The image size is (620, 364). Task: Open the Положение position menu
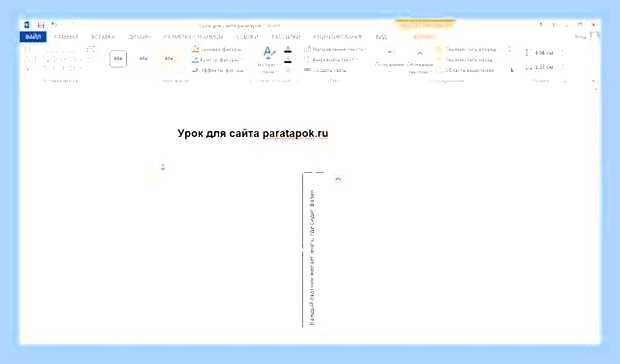pyautogui.click(x=389, y=59)
